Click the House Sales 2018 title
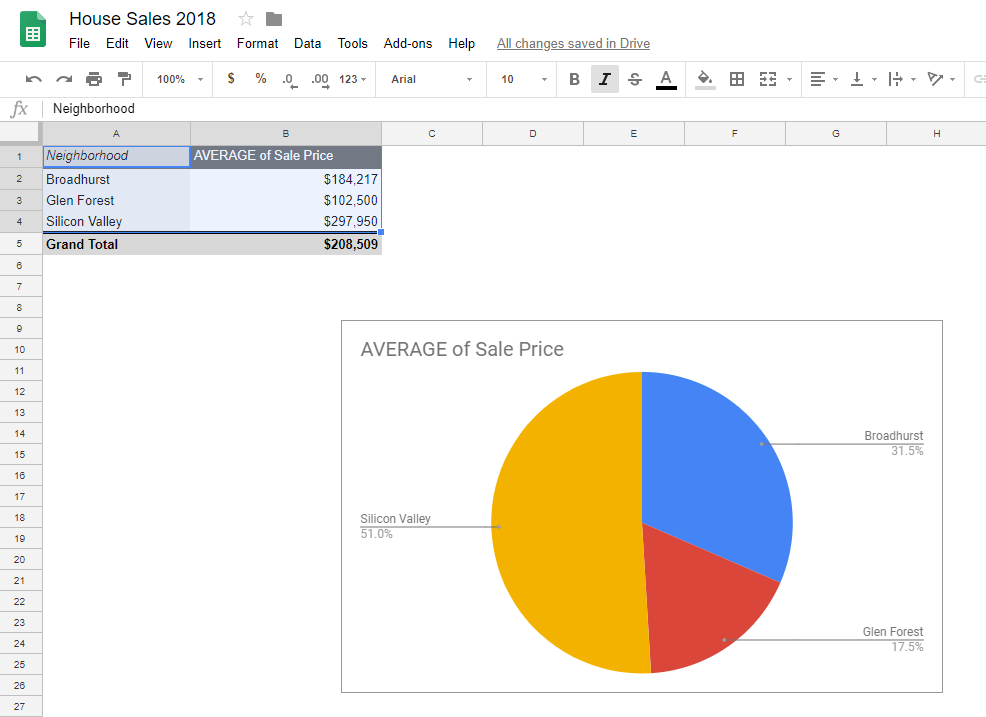The height and width of the screenshot is (717, 986). pyautogui.click(x=142, y=19)
